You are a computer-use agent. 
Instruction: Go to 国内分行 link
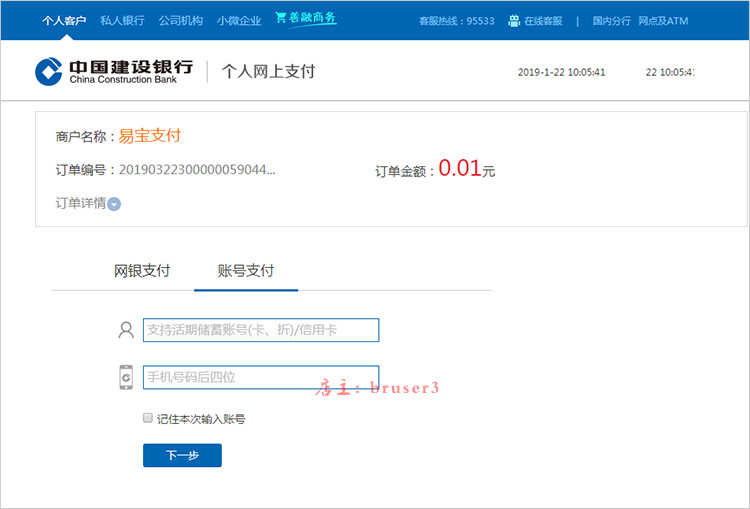pyautogui.click(x=612, y=21)
